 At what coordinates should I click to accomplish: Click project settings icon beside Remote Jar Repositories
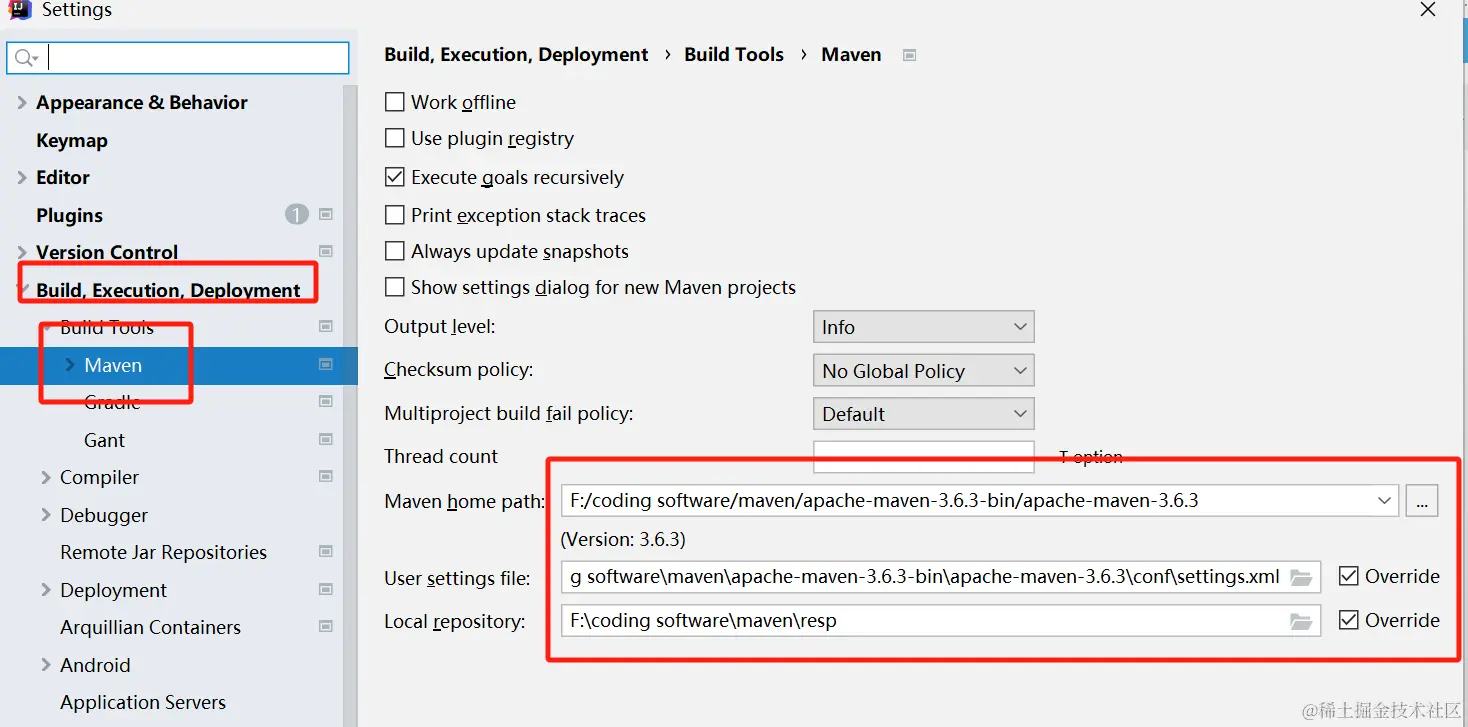coord(325,551)
